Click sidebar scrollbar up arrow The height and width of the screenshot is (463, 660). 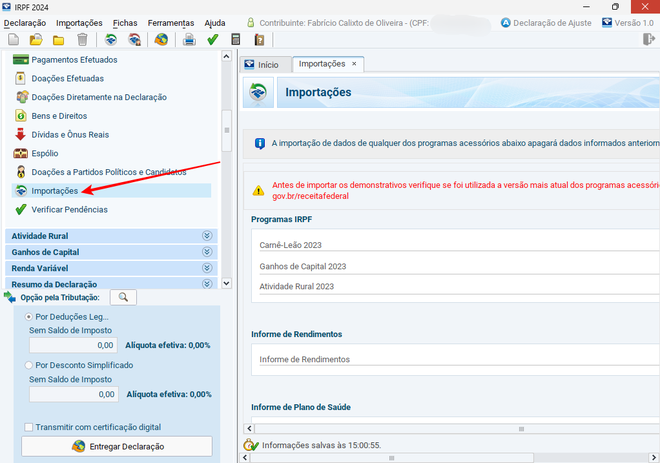[x=226, y=56]
